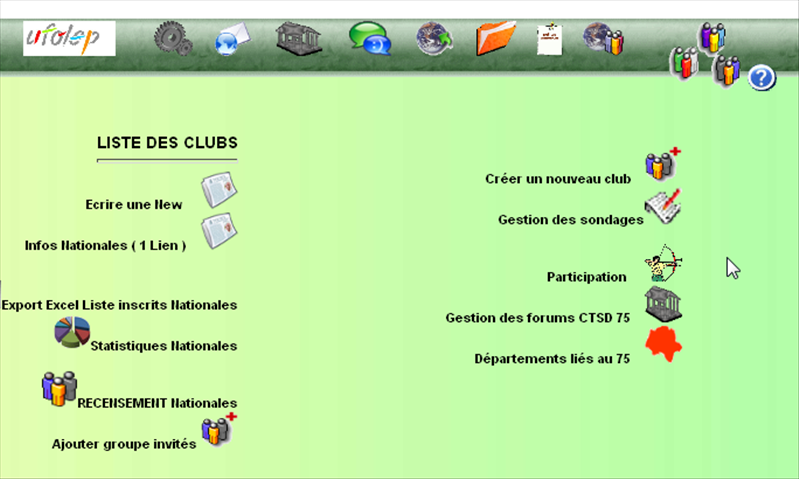Screen dimensions: 799x479
Task: Open the gears settings icon in toolbar
Action: coord(172,39)
